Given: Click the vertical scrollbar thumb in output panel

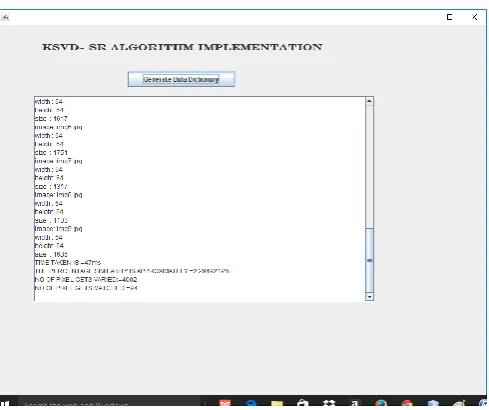Looking at the screenshot, I should (x=369, y=260).
